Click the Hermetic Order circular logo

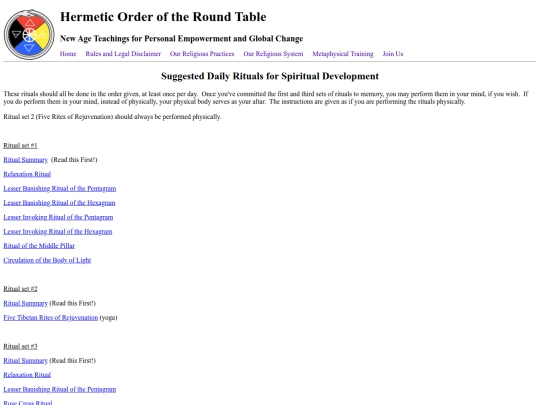tap(29, 34)
